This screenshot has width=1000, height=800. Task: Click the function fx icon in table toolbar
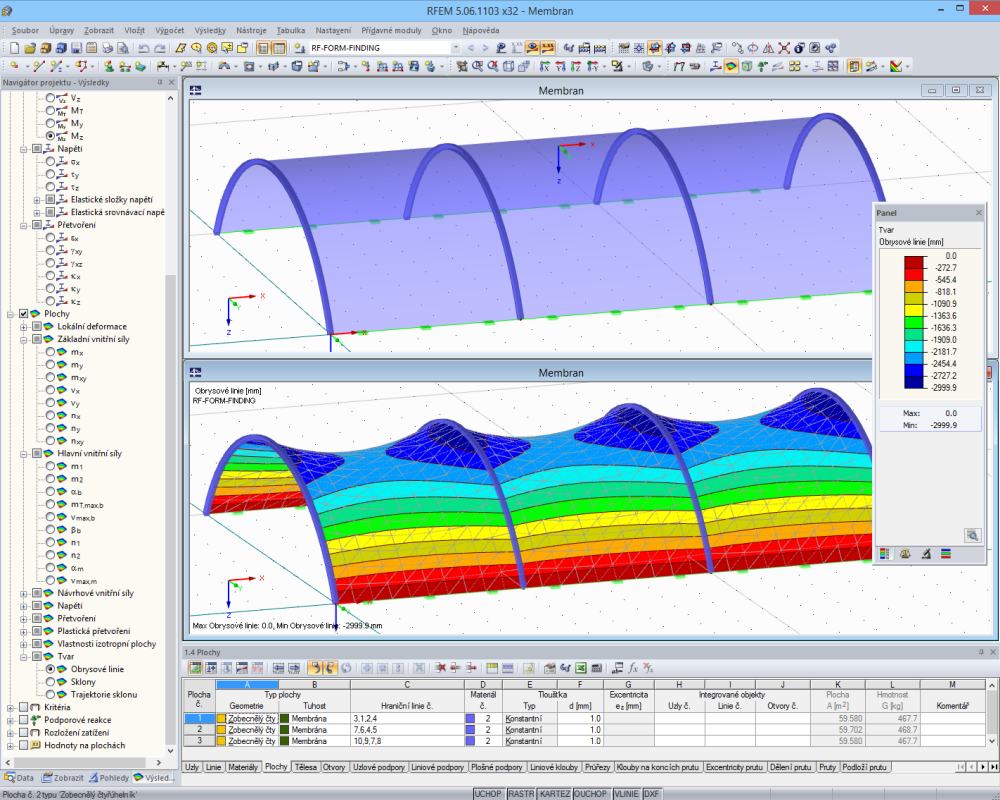click(633, 668)
